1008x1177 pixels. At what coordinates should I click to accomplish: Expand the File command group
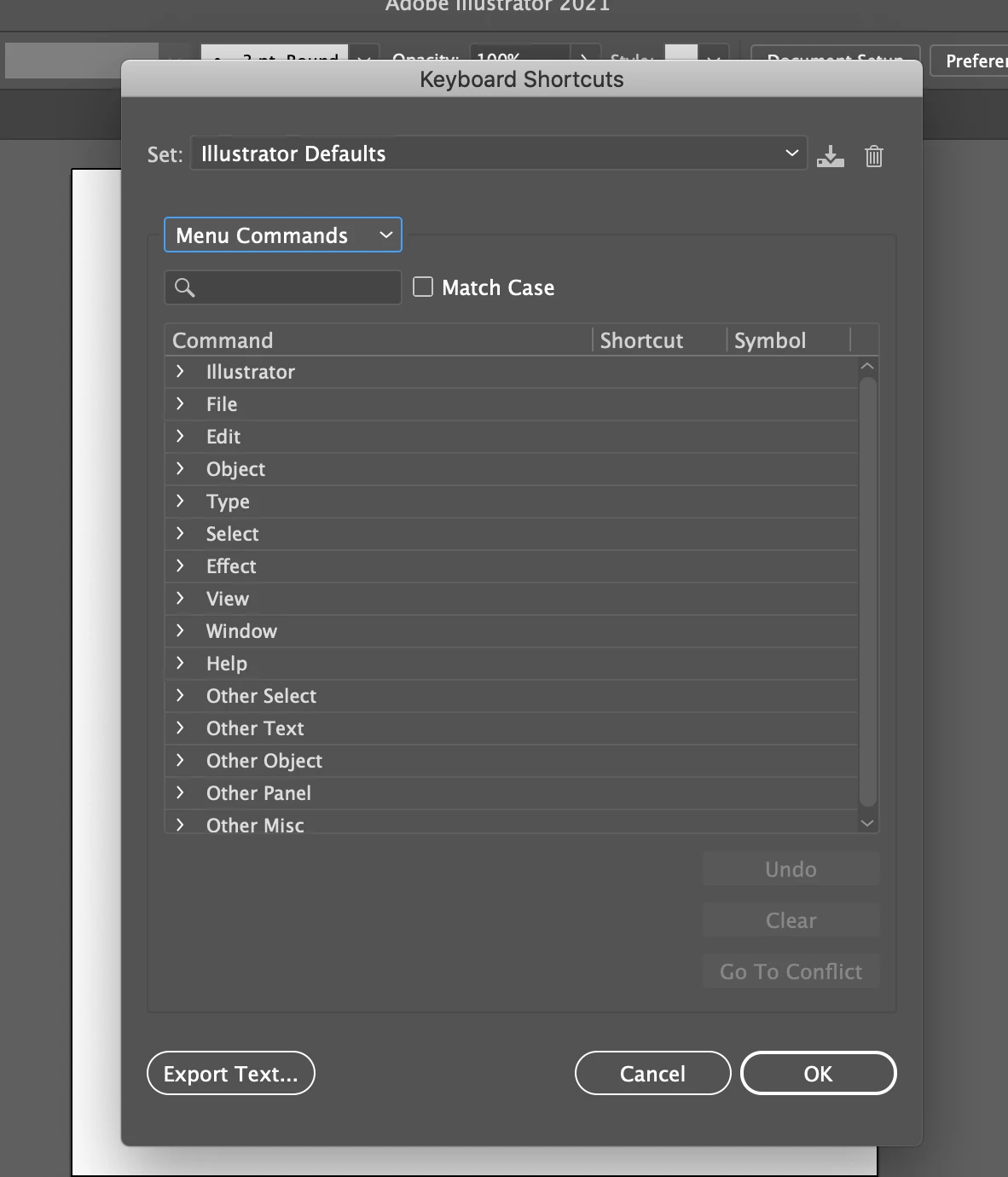coord(180,403)
